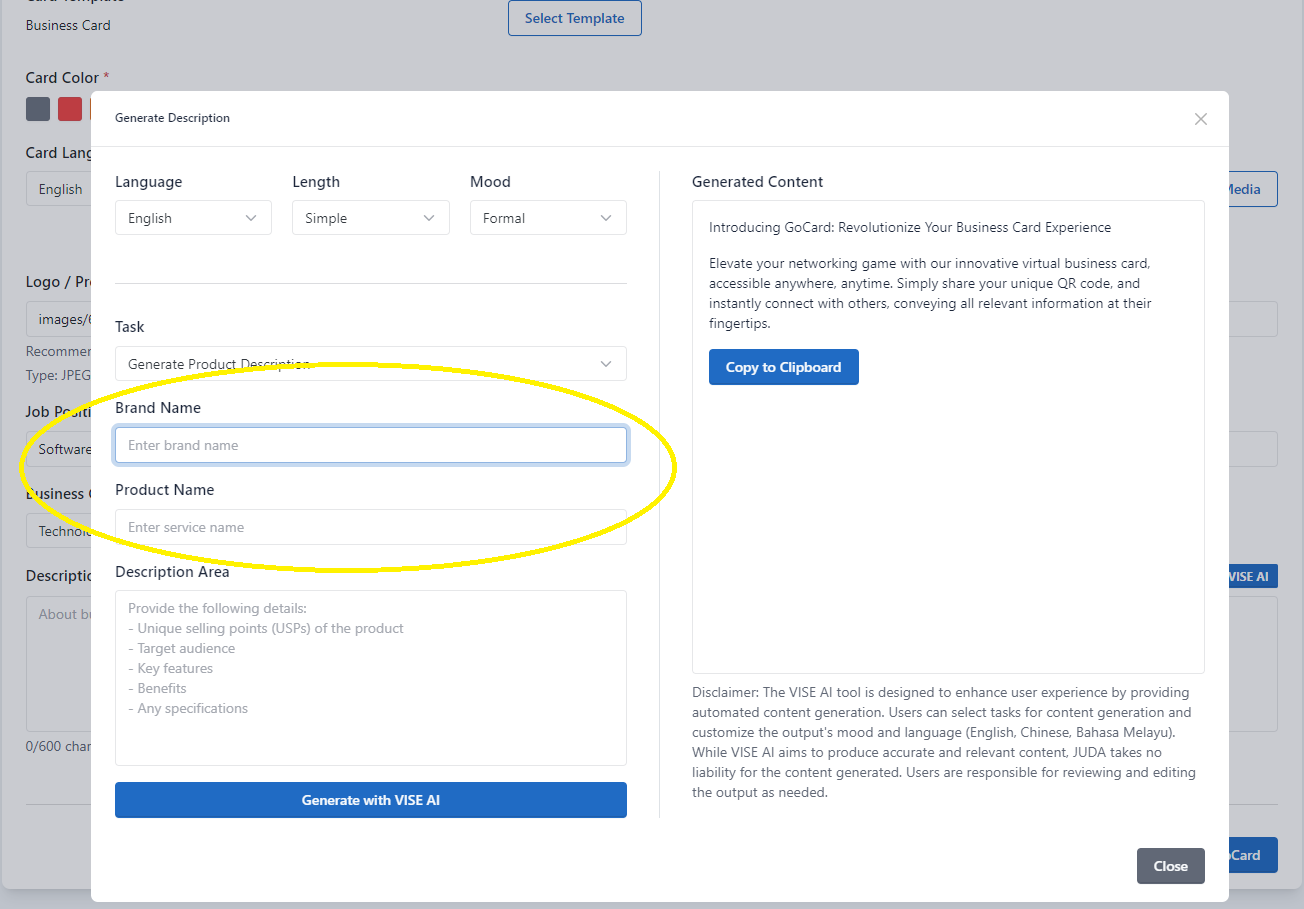Click the gray Close button
The width and height of the screenshot is (1304, 909).
(x=1170, y=866)
